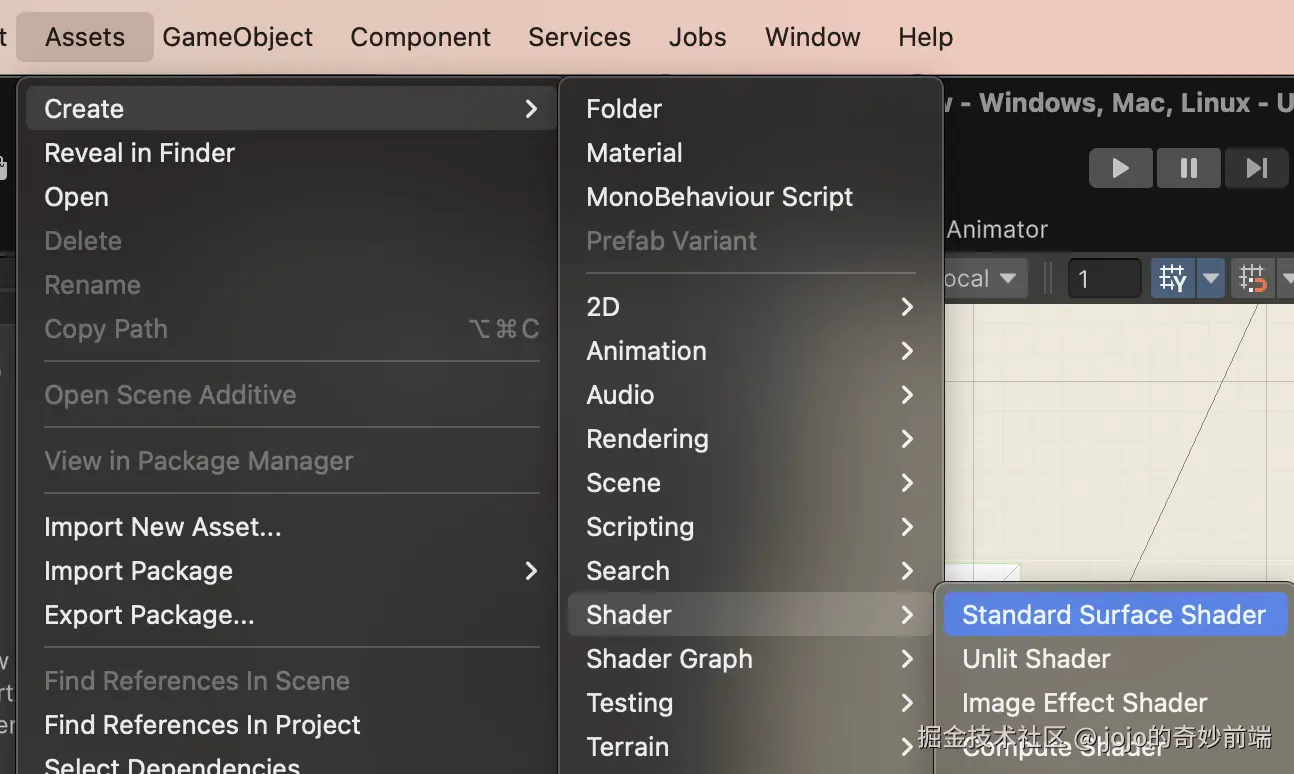Viewport: 1294px width, 774px height.
Task: Select Image Effect Shader entry
Action: click(x=1084, y=703)
